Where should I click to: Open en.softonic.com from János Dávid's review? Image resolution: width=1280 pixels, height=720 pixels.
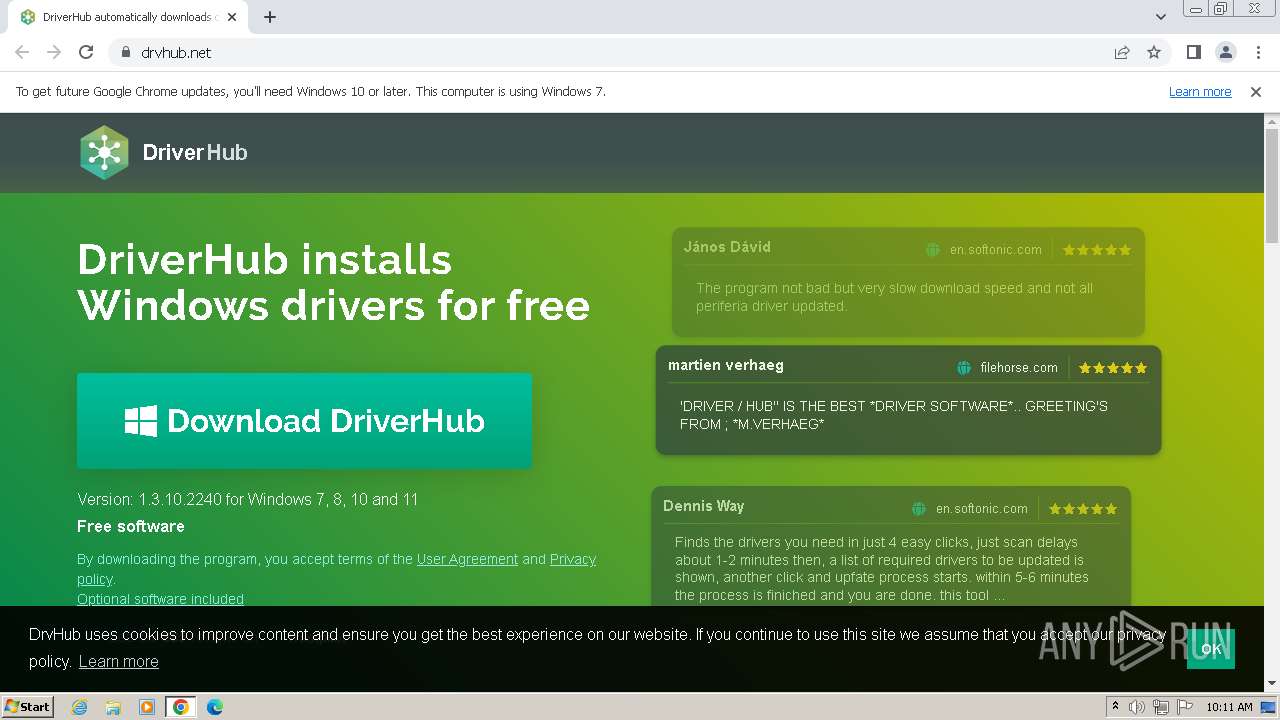pos(995,250)
